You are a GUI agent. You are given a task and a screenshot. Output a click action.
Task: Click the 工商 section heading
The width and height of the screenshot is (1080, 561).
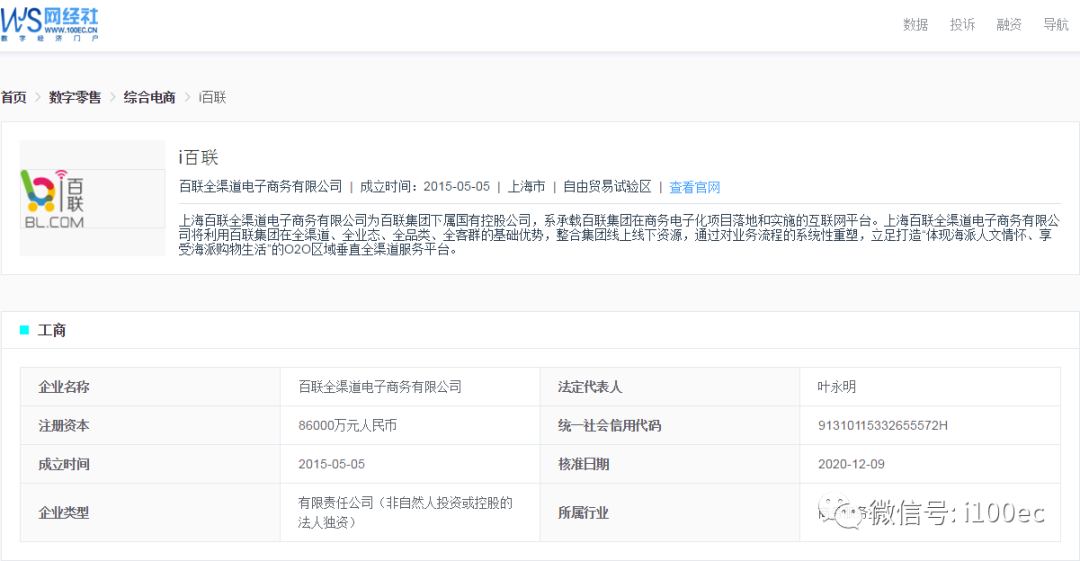coord(52,330)
